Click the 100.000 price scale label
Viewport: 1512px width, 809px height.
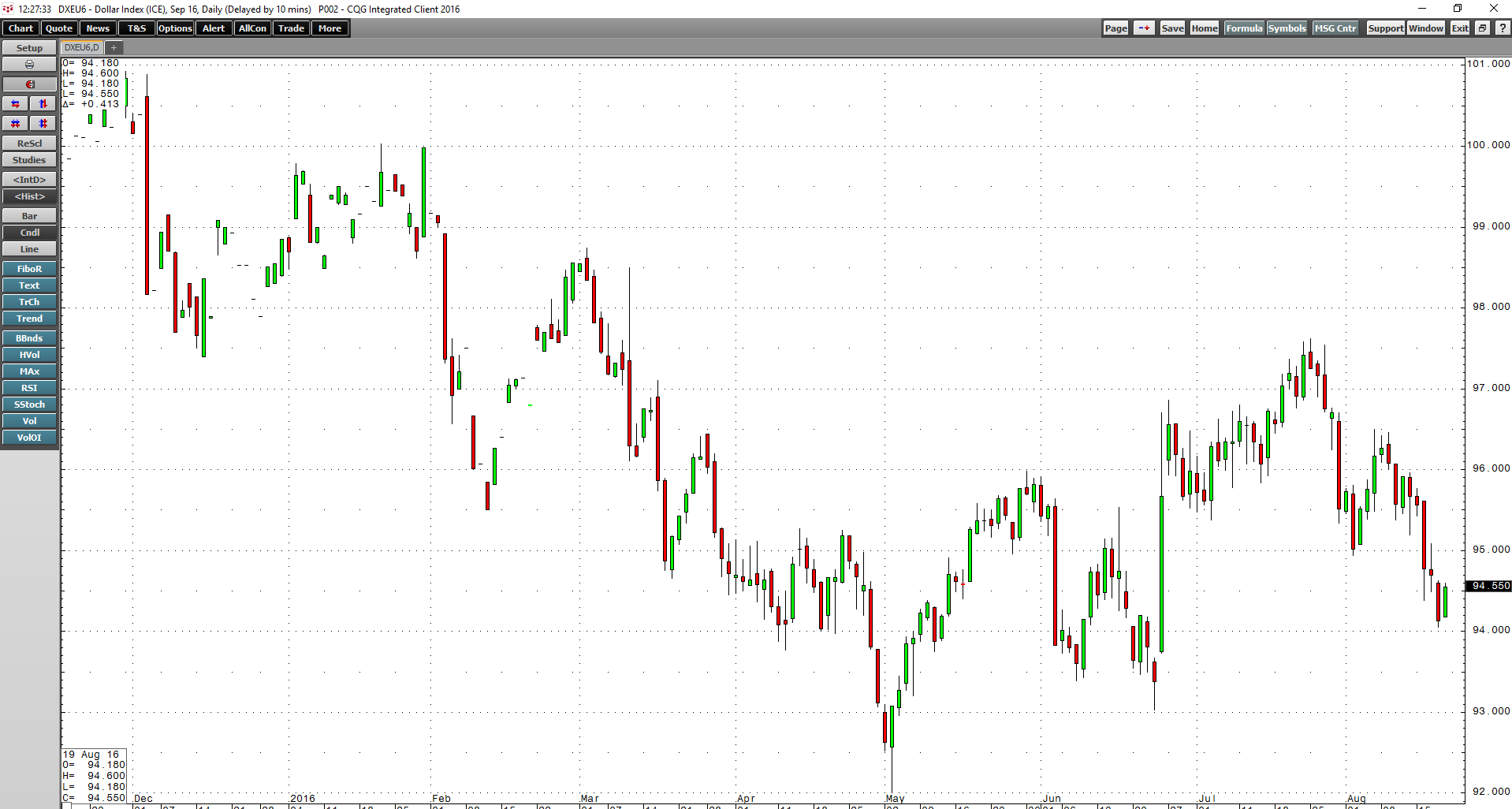[x=1488, y=145]
